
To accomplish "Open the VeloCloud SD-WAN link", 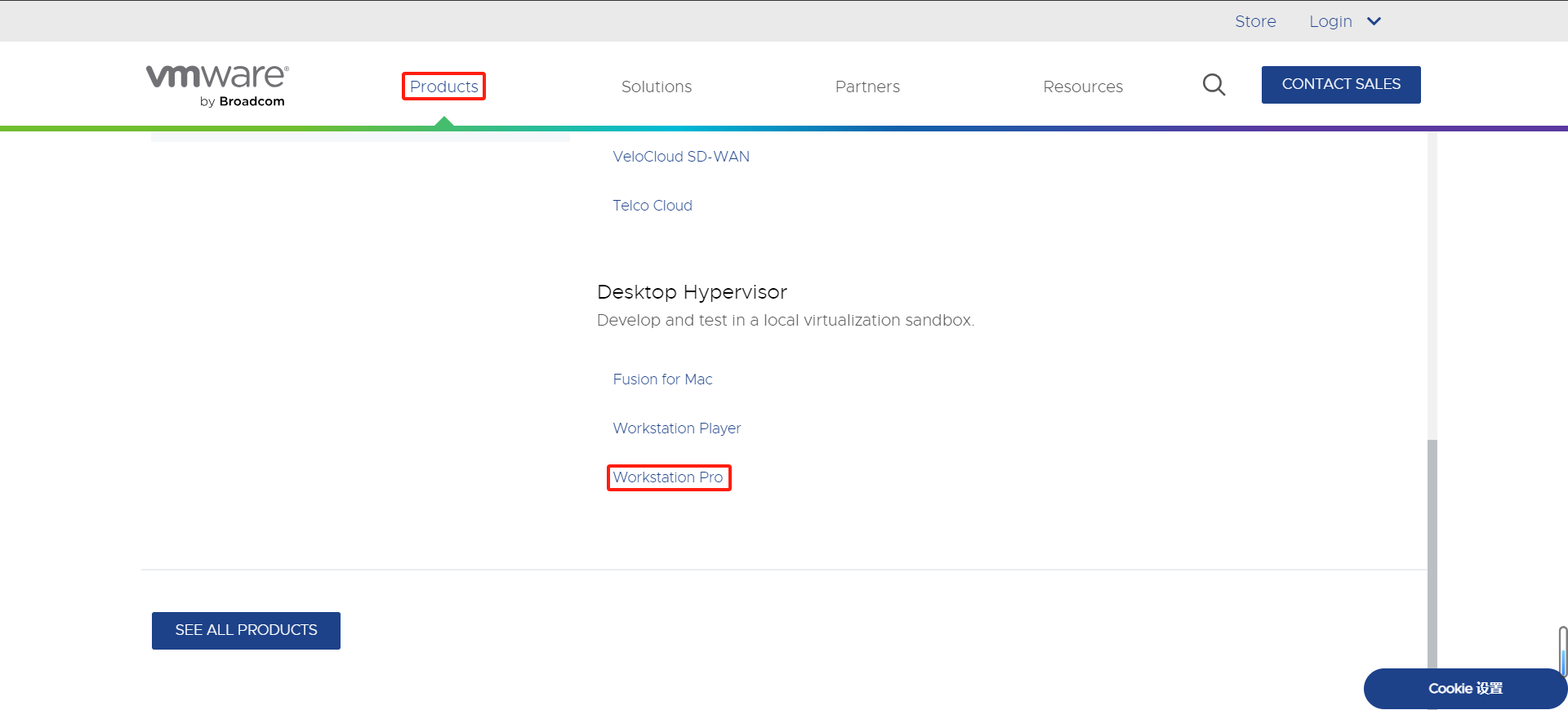I will pos(681,157).
